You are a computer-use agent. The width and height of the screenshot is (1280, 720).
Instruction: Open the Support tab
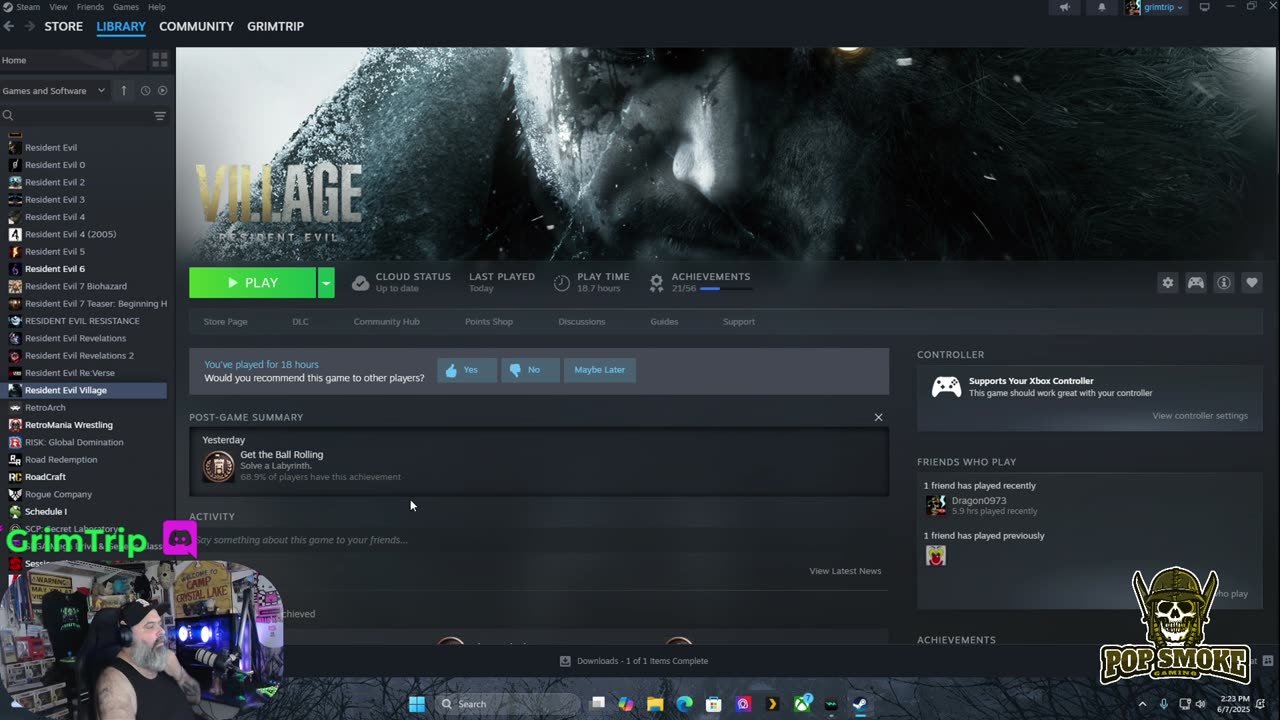[739, 322]
